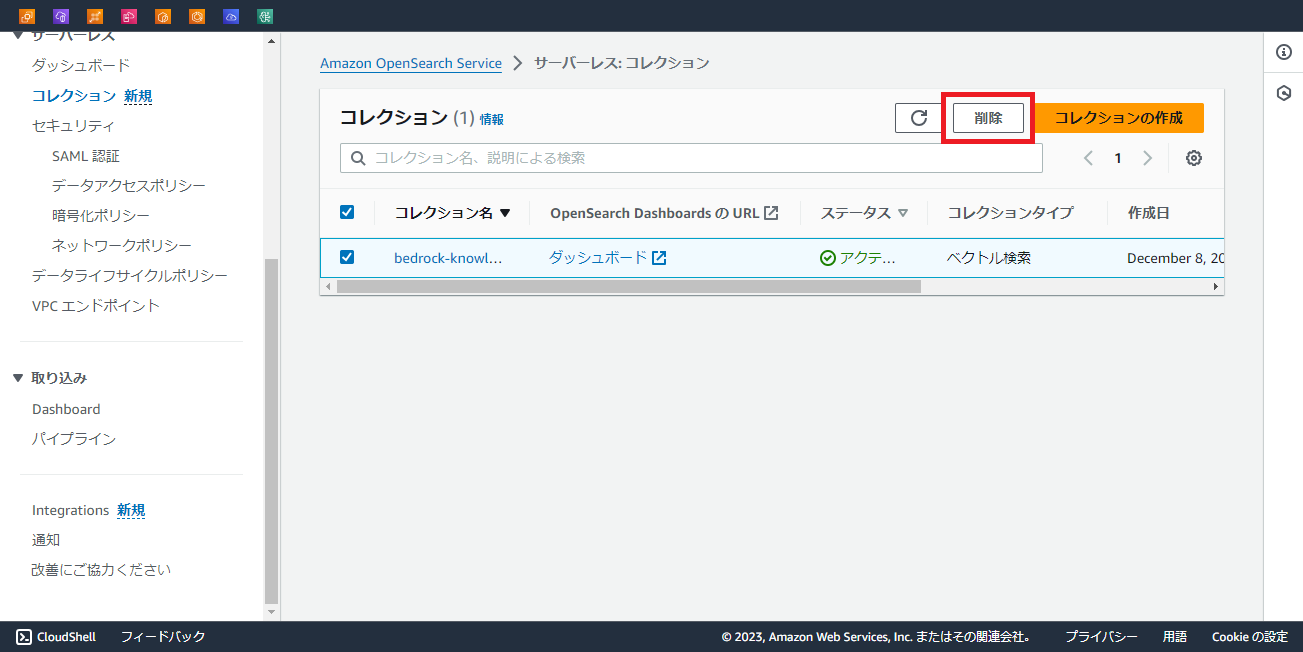Screen dimensions: 1303x652
Task: Open the first orange EC2 favorites shortcut
Action: pos(27,16)
